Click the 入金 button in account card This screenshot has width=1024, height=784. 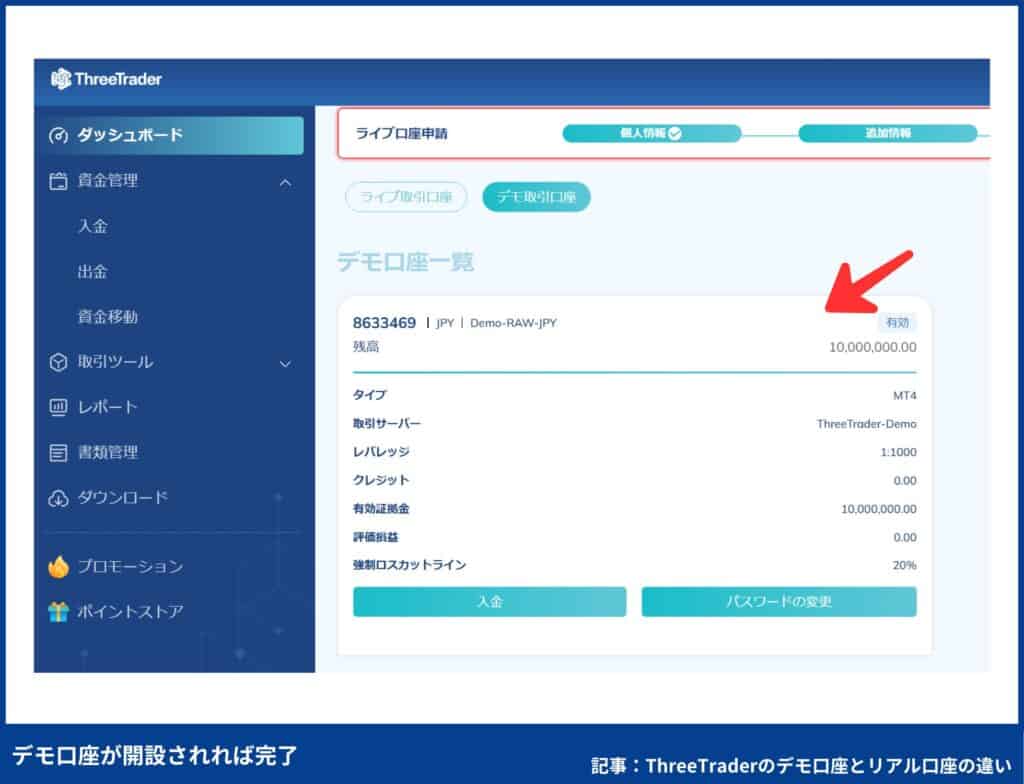click(489, 602)
